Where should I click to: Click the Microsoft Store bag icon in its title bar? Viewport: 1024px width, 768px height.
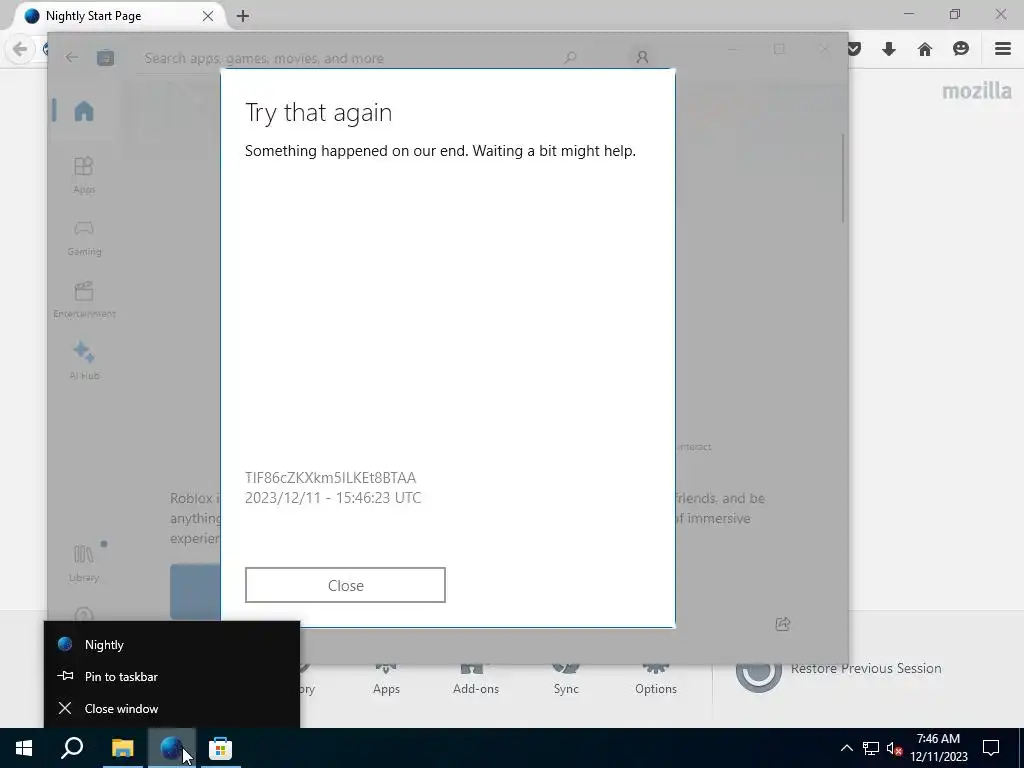105,57
